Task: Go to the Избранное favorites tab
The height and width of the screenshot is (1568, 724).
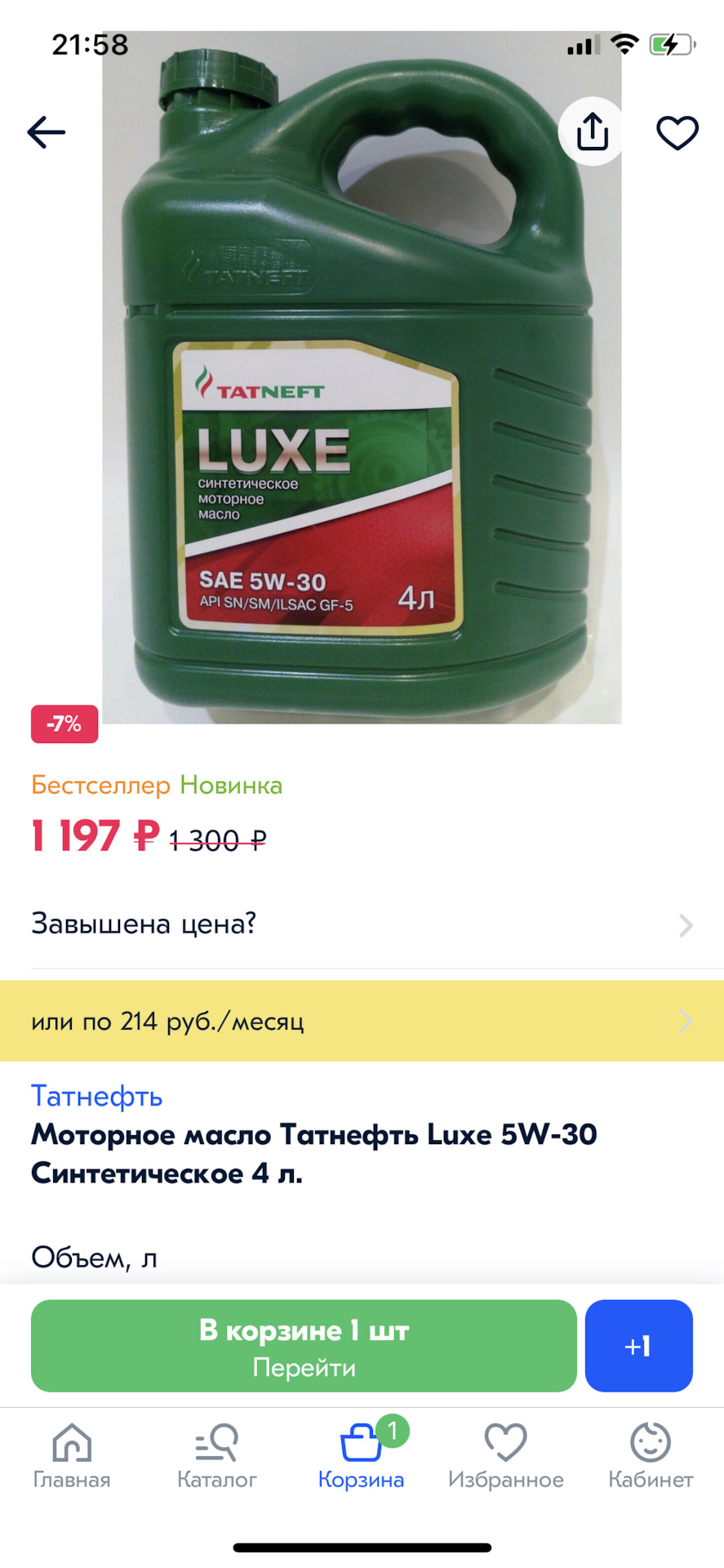Action: 506,1456
